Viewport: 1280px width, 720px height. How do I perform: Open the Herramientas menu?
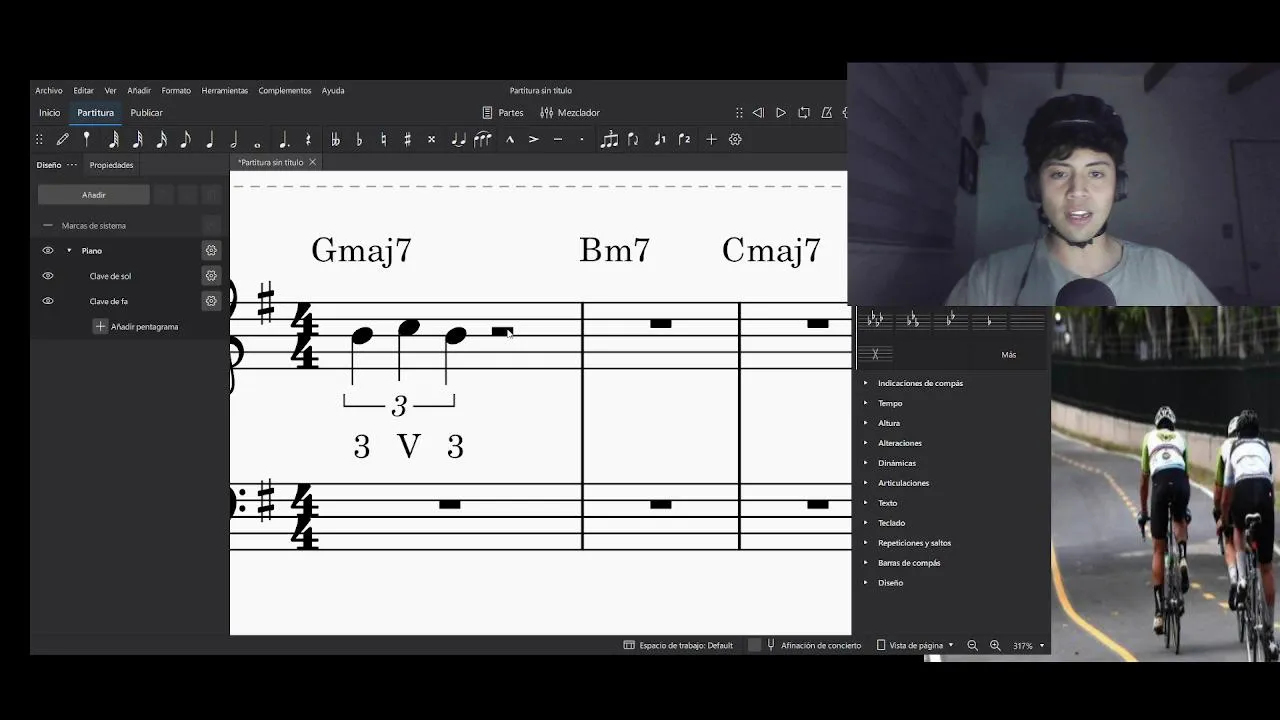pos(225,91)
